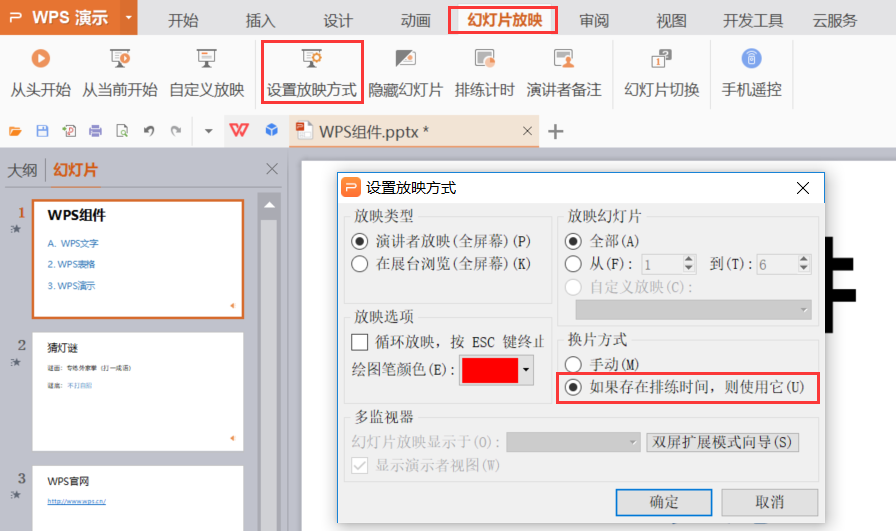Click the WPS组件.pptx document tab
The image size is (896, 531).
[x=414, y=131]
